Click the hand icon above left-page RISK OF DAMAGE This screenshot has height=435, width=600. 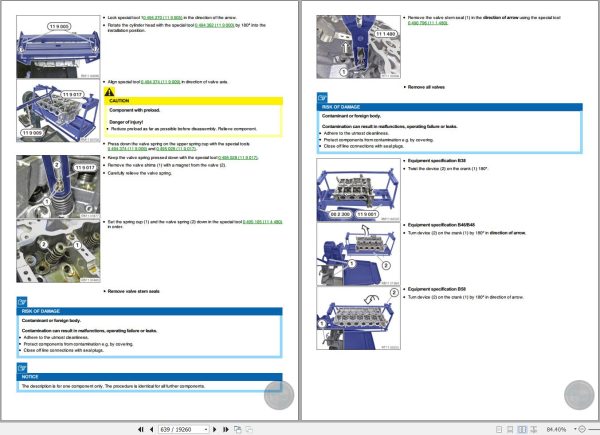(22, 301)
